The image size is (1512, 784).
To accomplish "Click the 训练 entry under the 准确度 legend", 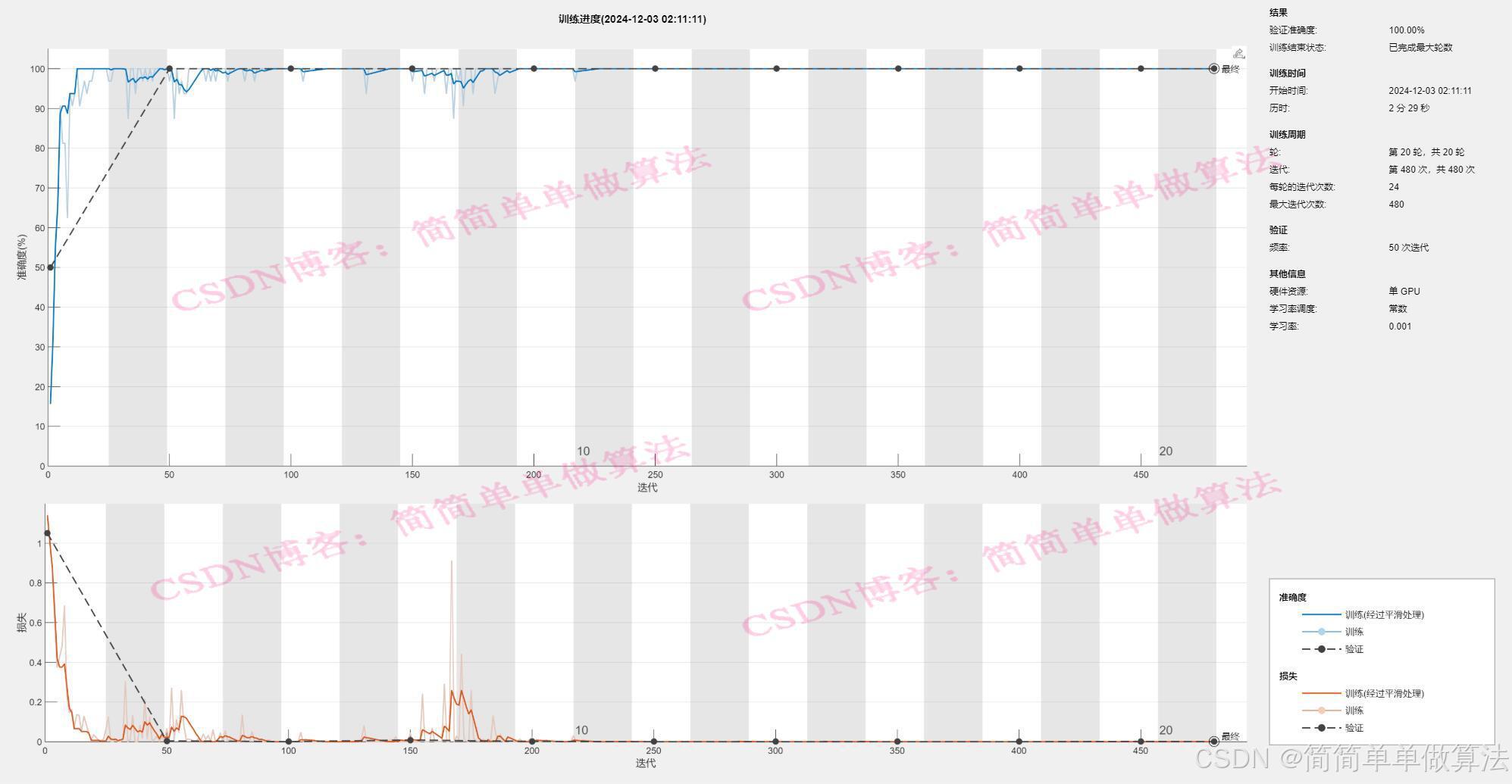I will [x=1354, y=632].
